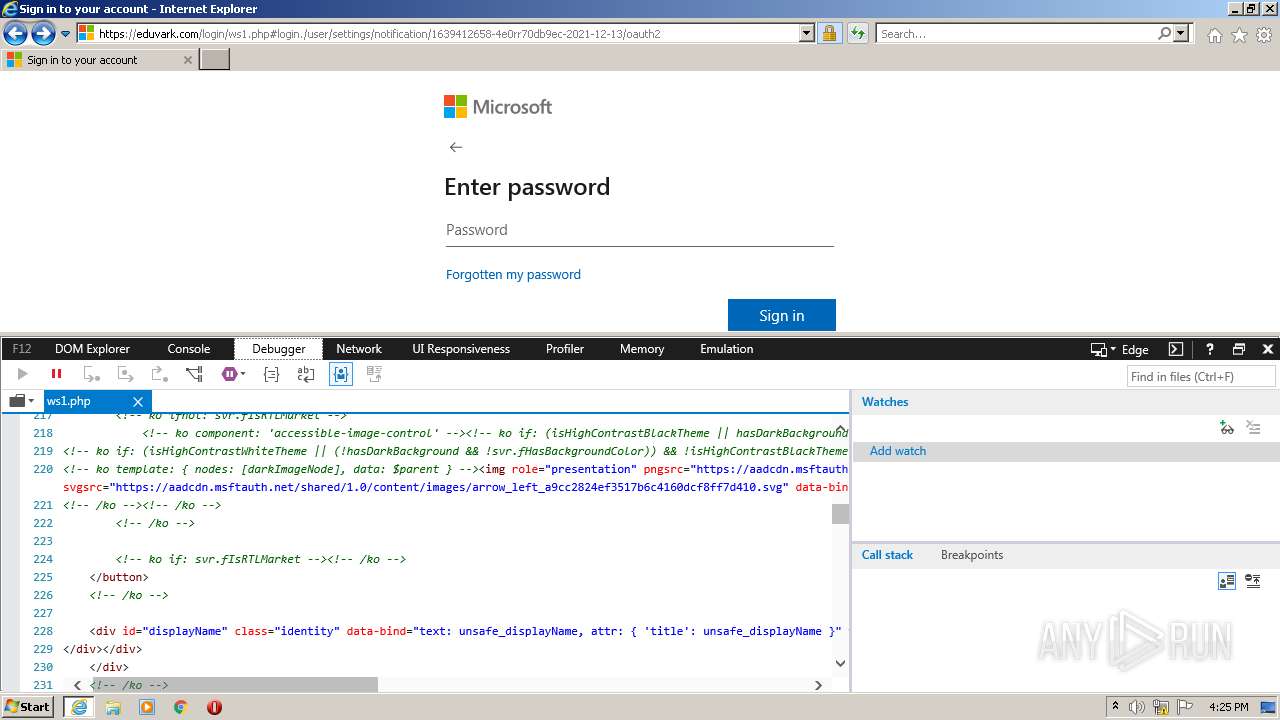Open the address bar autocomplete dropdown
The image size is (1280, 720).
coord(807,33)
